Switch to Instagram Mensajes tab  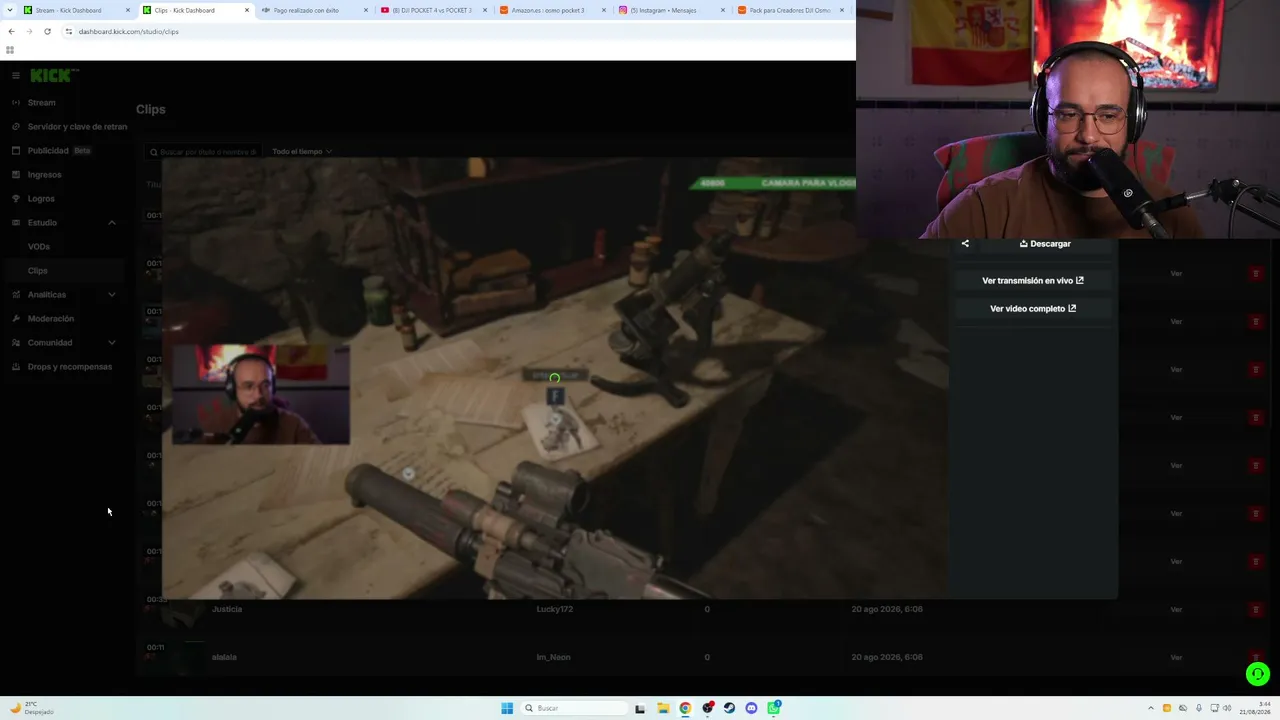(x=664, y=11)
